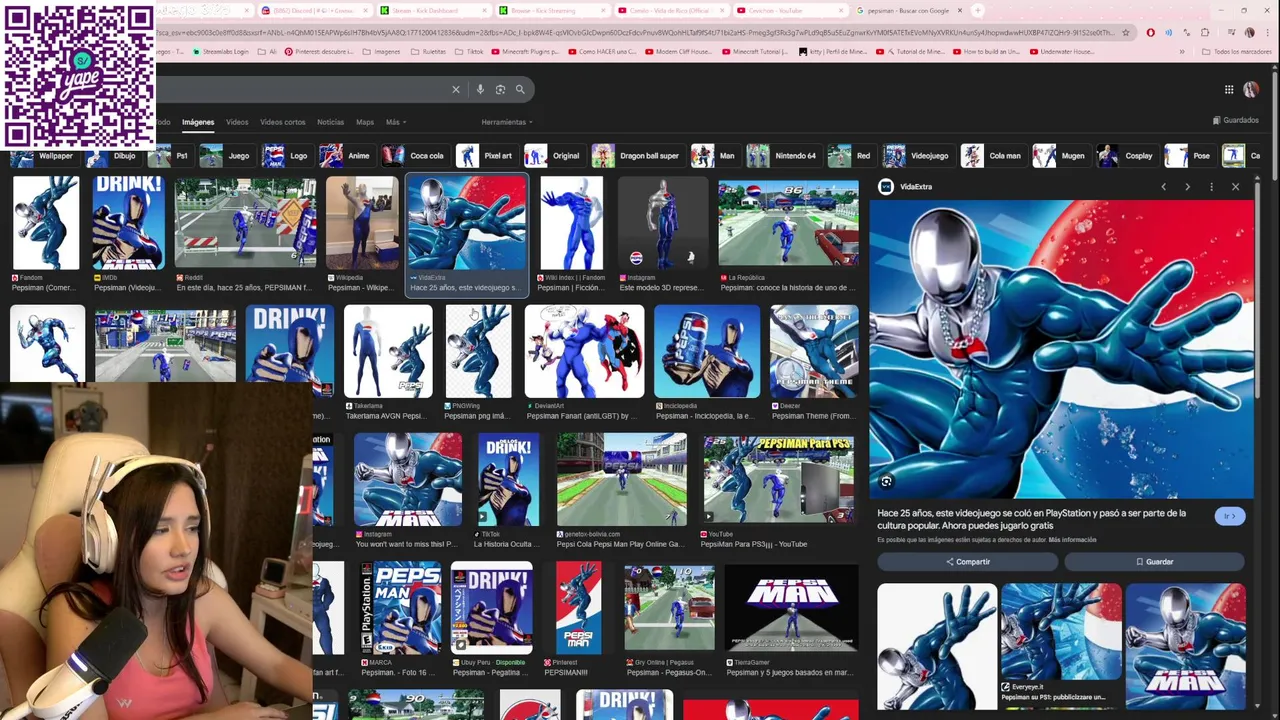Open Reddit Pepsiman gameplay thumbnail

point(245,223)
